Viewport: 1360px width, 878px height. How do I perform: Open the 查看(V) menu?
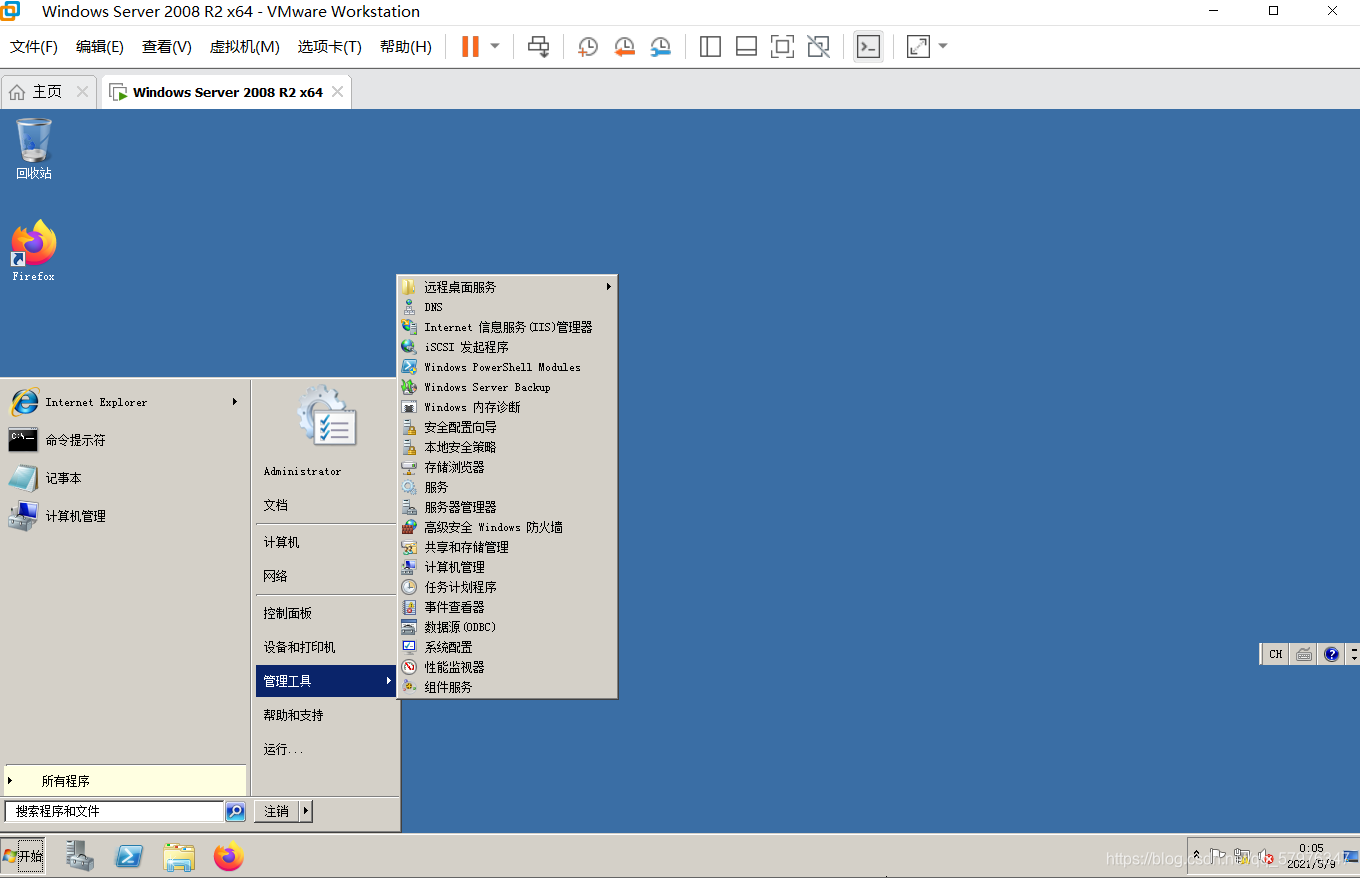(x=166, y=47)
